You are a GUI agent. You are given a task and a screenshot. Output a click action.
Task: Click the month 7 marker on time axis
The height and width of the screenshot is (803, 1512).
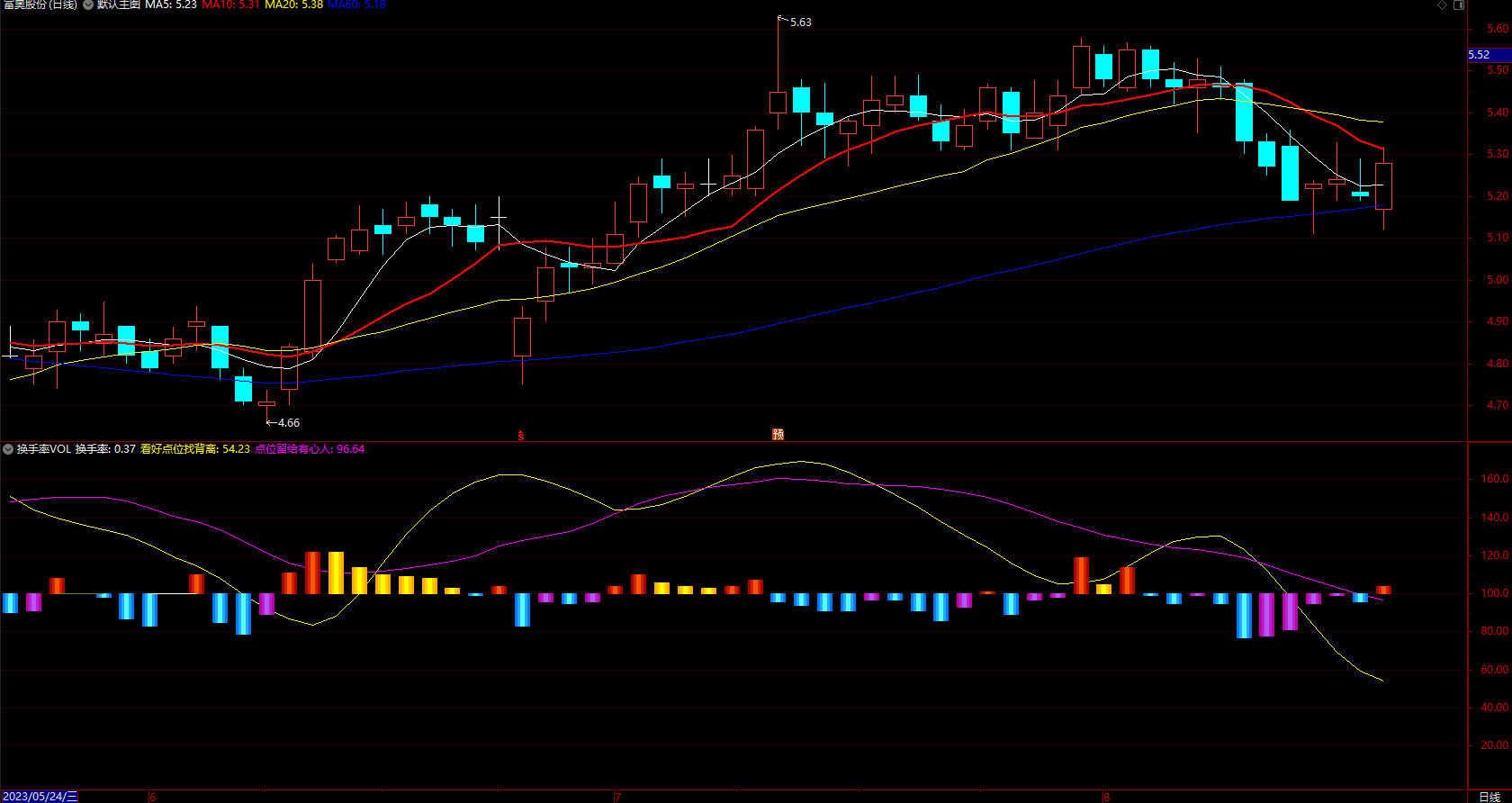tap(617, 798)
